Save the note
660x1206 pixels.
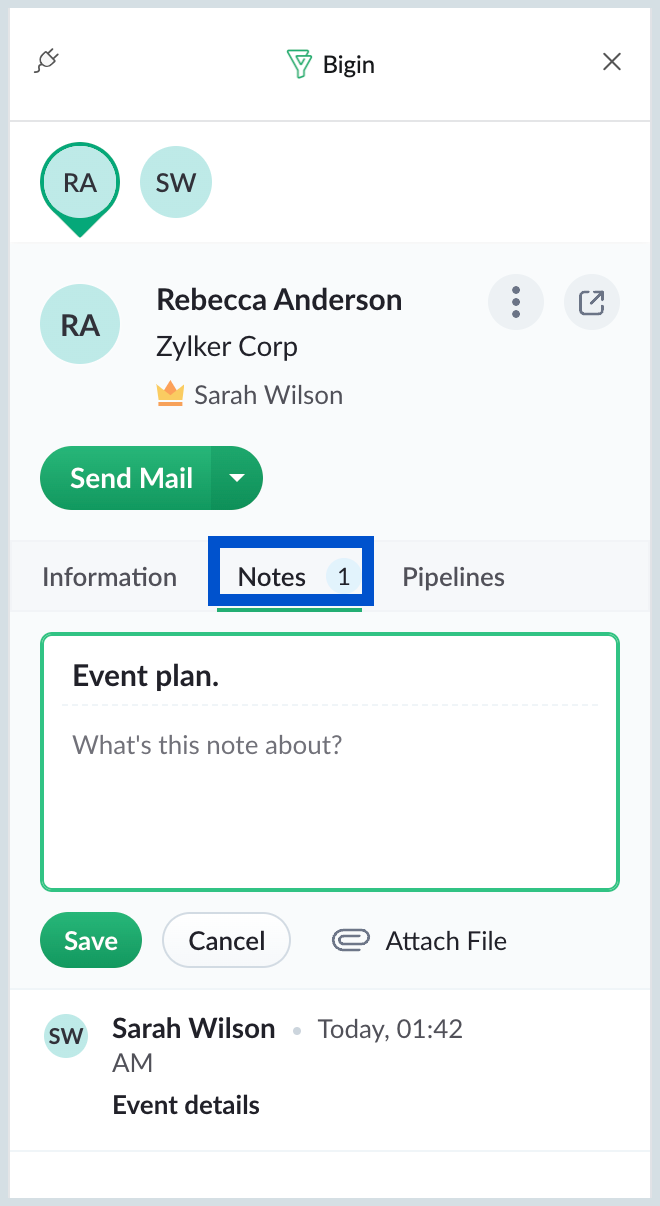pos(91,940)
